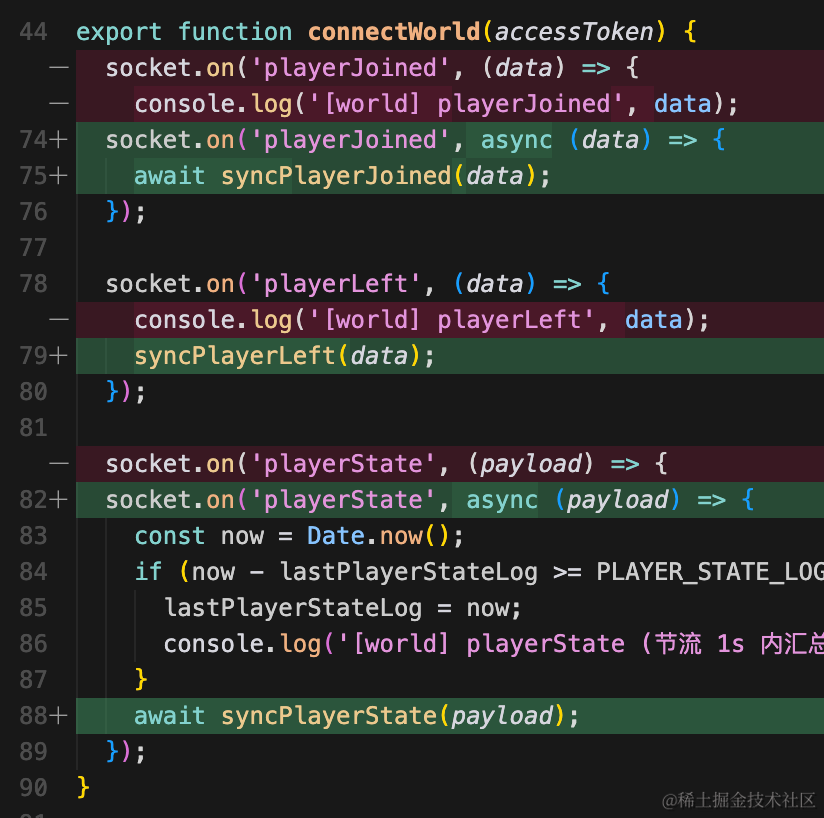Click the syncPlayerJoined call on line 75

[336, 177]
